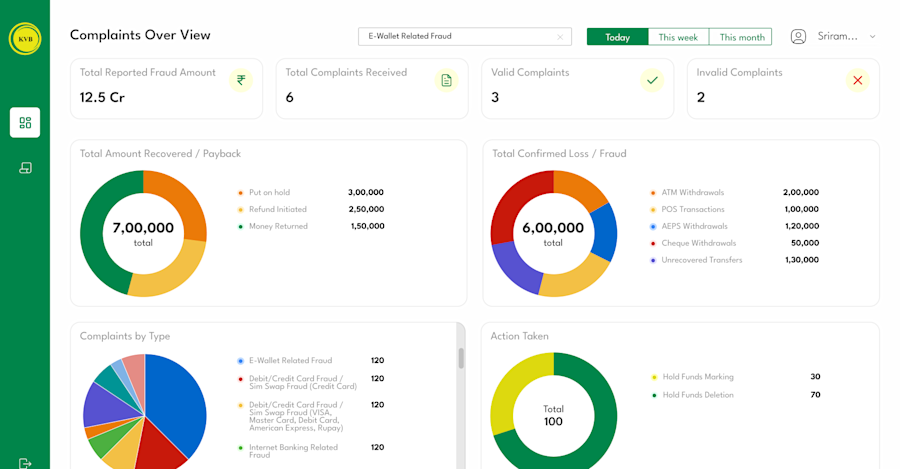Select the Today tab
Viewport: 900px width, 469px height.
(x=618, y=37)
